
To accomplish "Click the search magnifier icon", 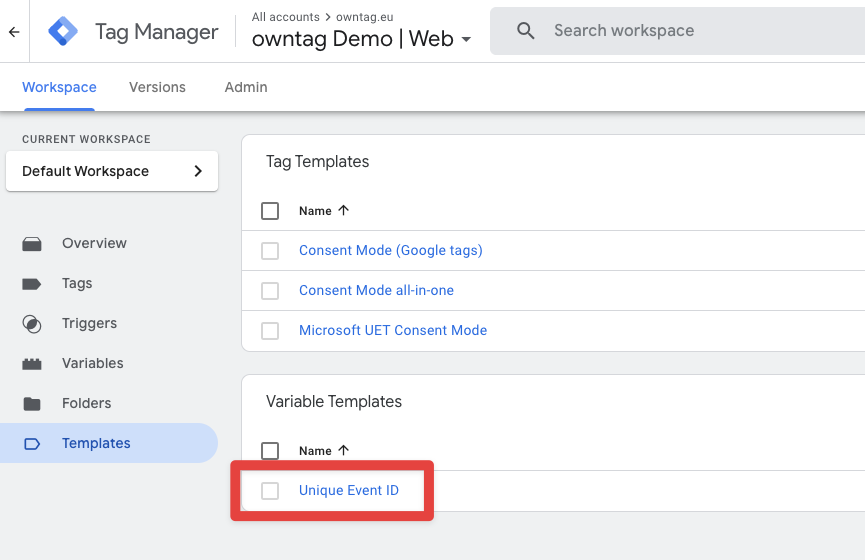I will click(526, 31).
